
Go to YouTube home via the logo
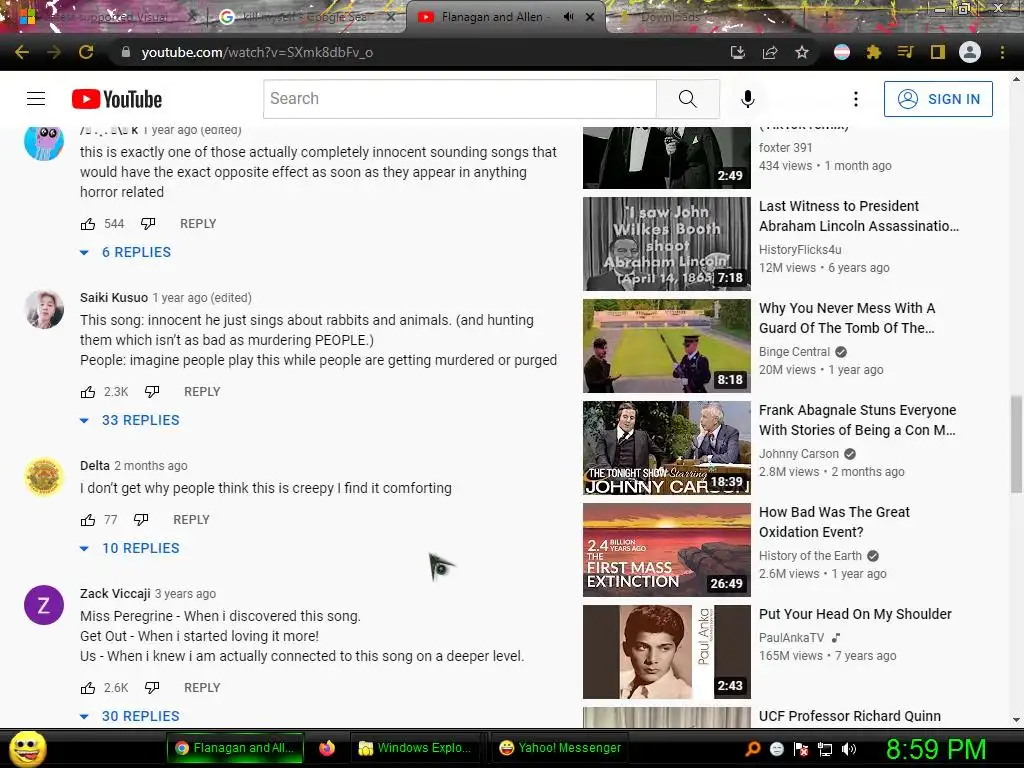pos(117,99)
